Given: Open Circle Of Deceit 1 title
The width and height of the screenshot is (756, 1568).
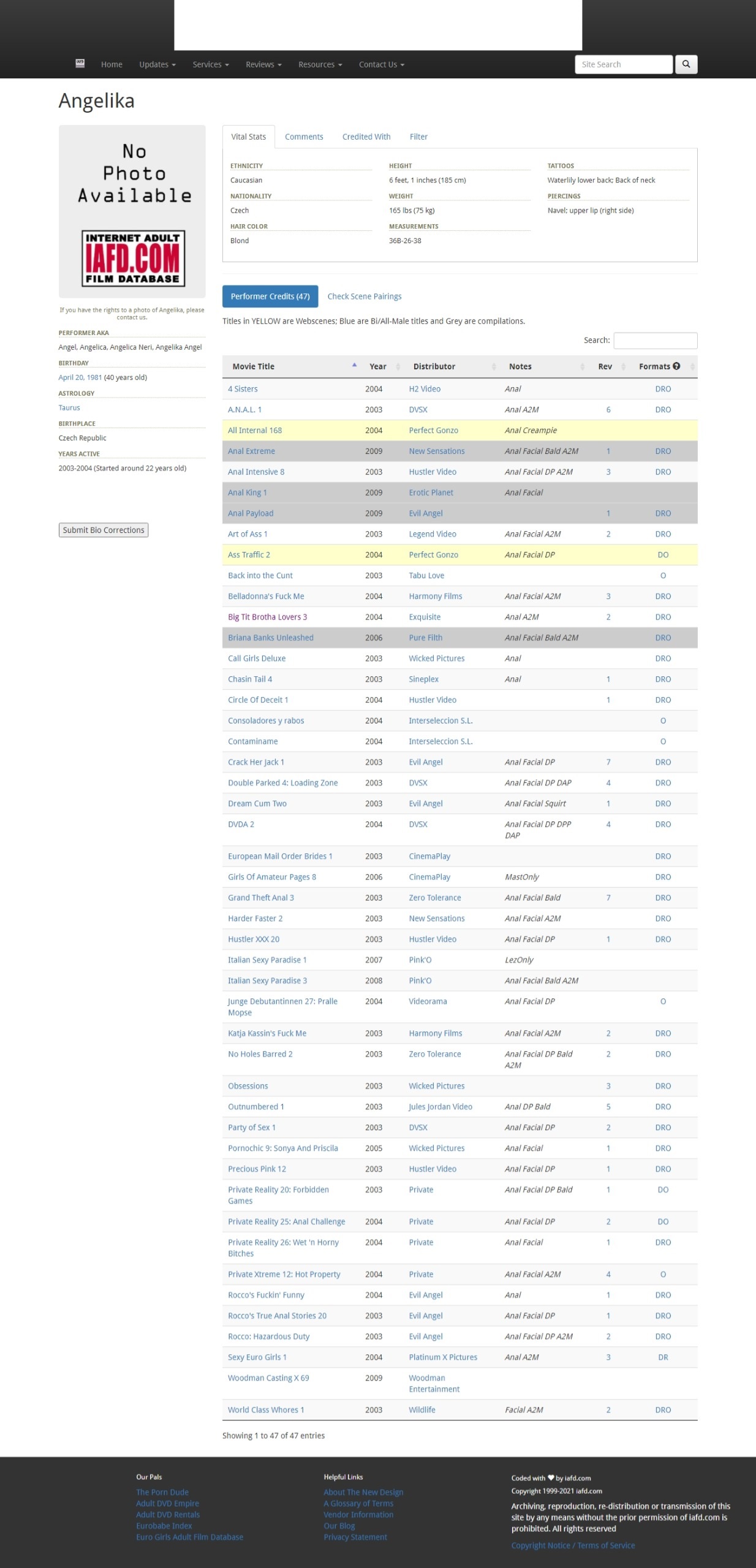Looking at the screenshot, I should point(258,700).
